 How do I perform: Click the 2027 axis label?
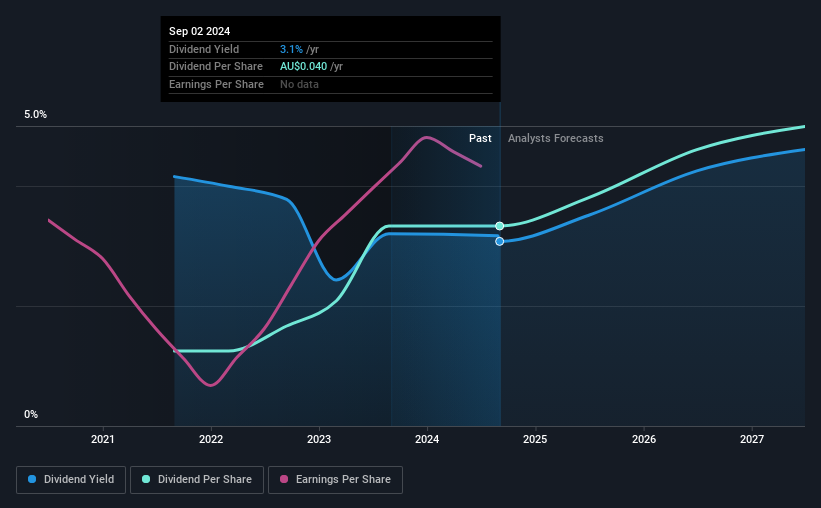pos(752,439)
